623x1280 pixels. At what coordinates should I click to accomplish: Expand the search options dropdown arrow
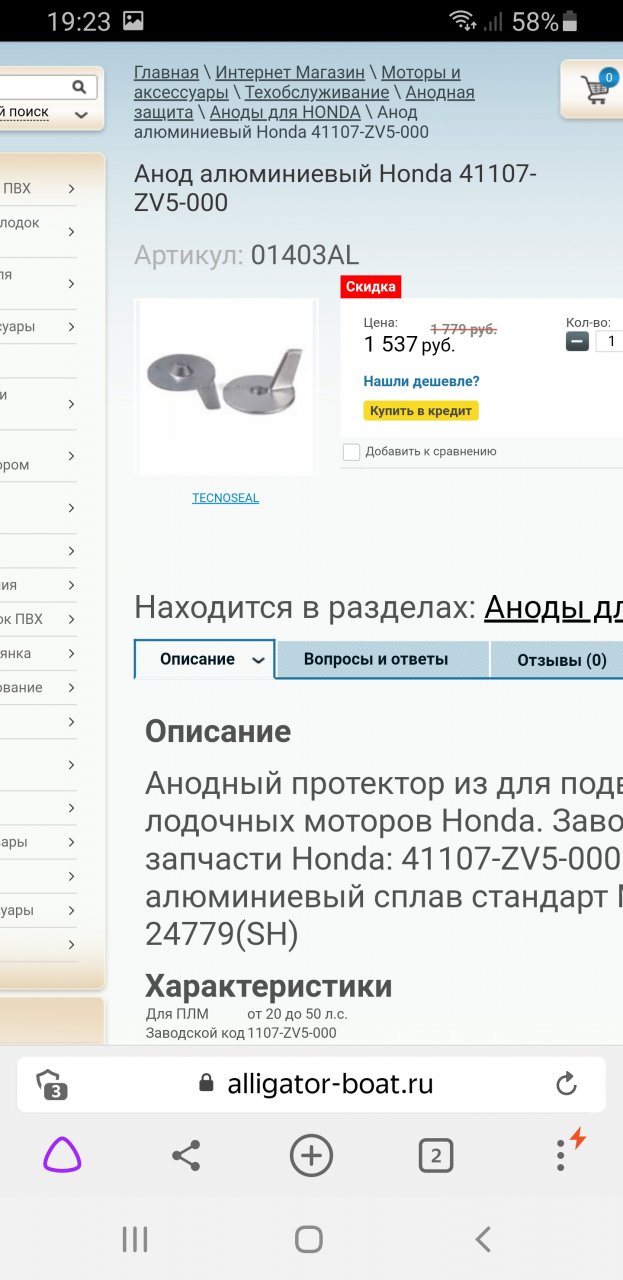coord(80,114)
